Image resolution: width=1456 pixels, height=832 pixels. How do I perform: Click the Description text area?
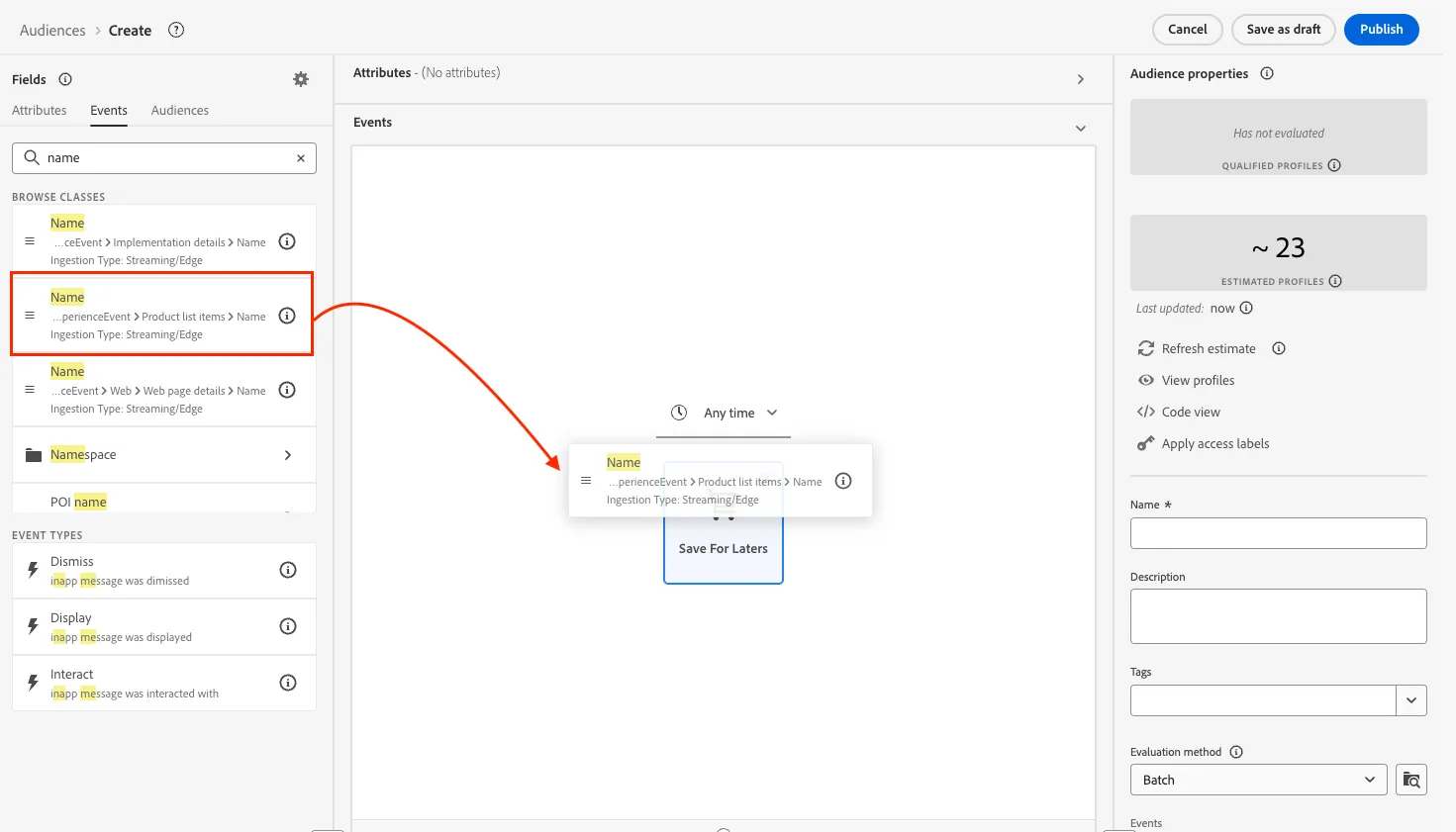(x=1279, y=616)
